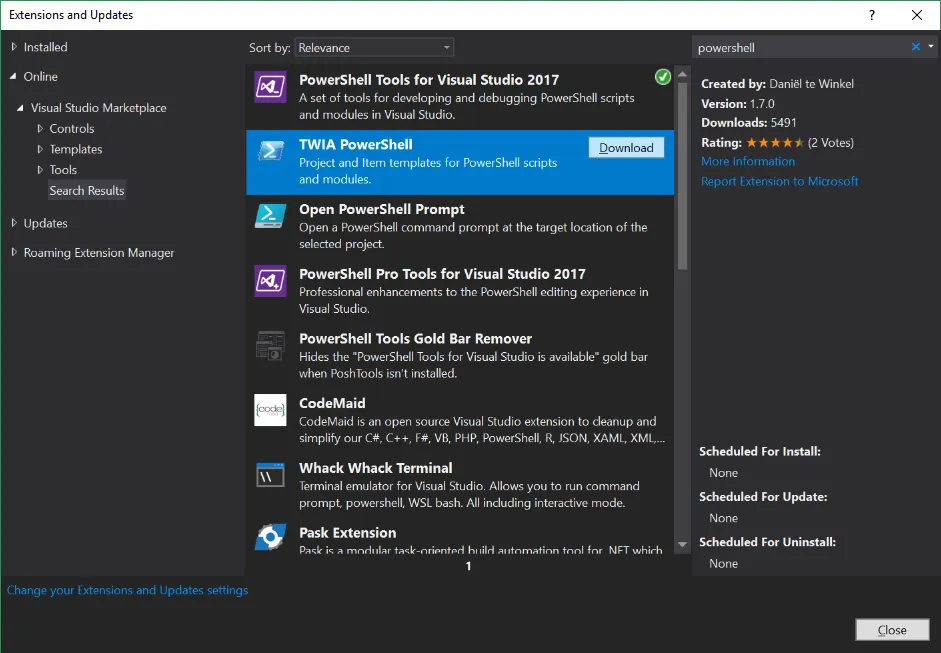Viewport: 941px width, 653px height.
Task: Click the PowerShell Tools Gold Bar Remover icon
Action: (x=270, y=346)
